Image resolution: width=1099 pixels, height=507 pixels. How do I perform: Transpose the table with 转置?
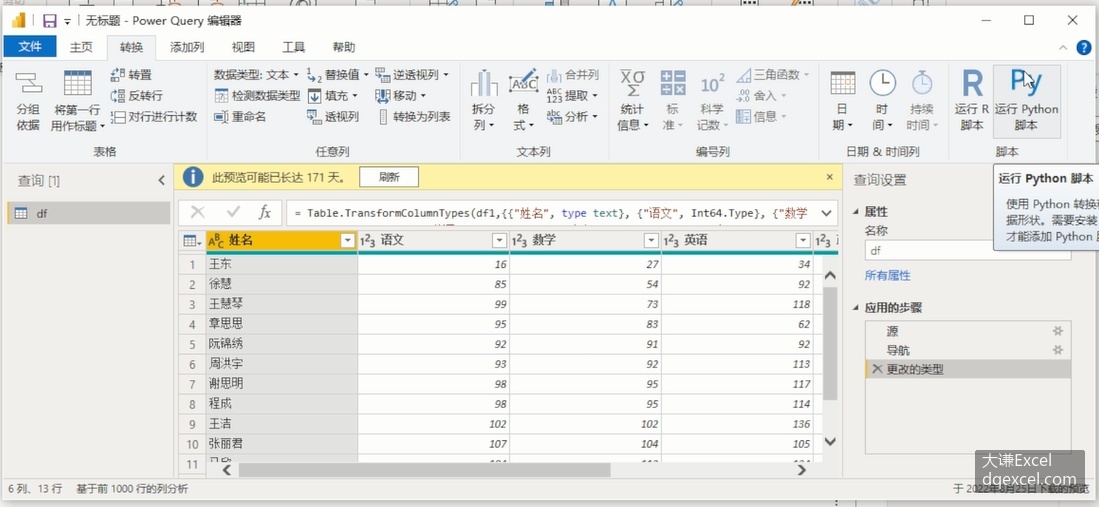[131, 74]
